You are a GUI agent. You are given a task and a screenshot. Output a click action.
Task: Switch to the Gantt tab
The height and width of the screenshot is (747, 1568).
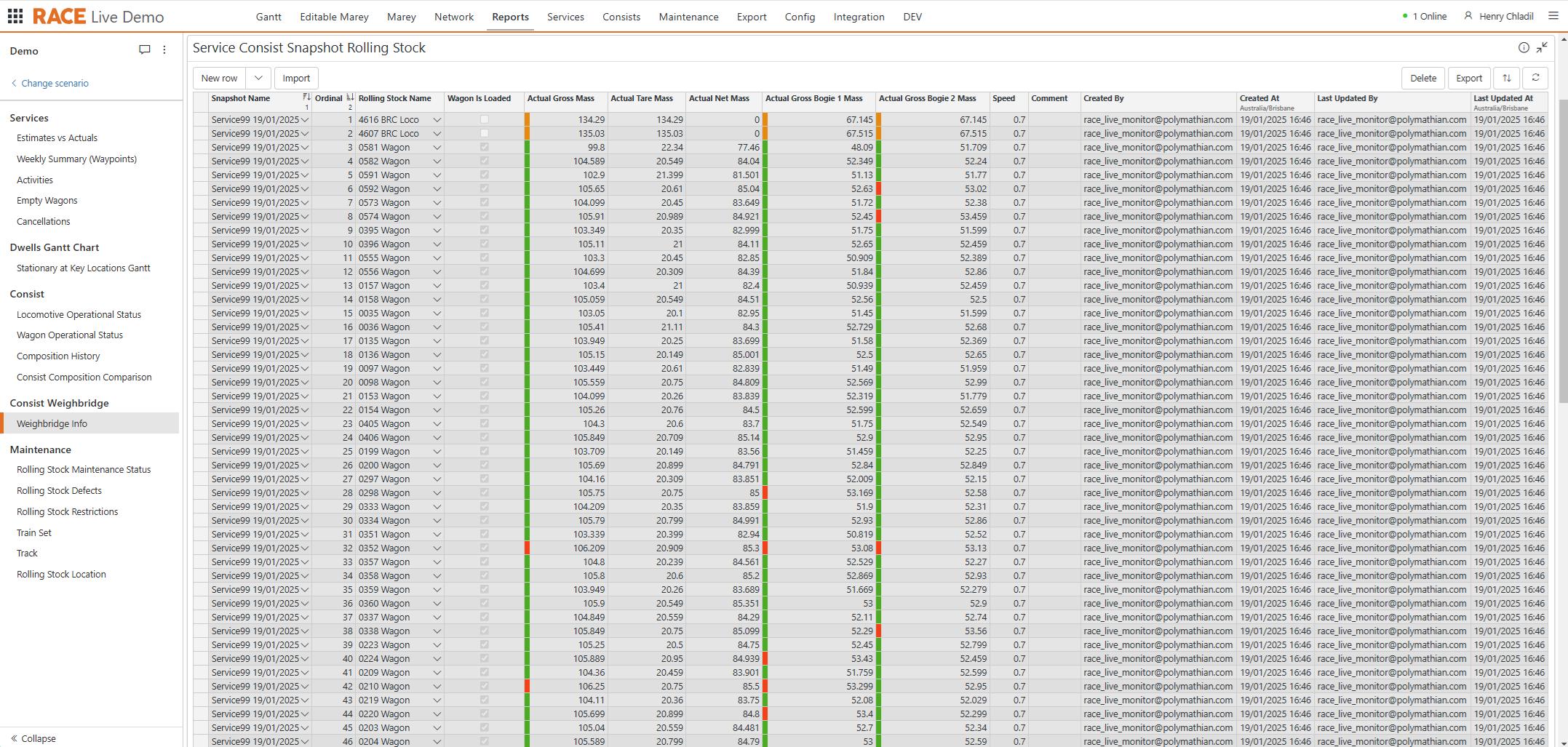tap(268, 17)
